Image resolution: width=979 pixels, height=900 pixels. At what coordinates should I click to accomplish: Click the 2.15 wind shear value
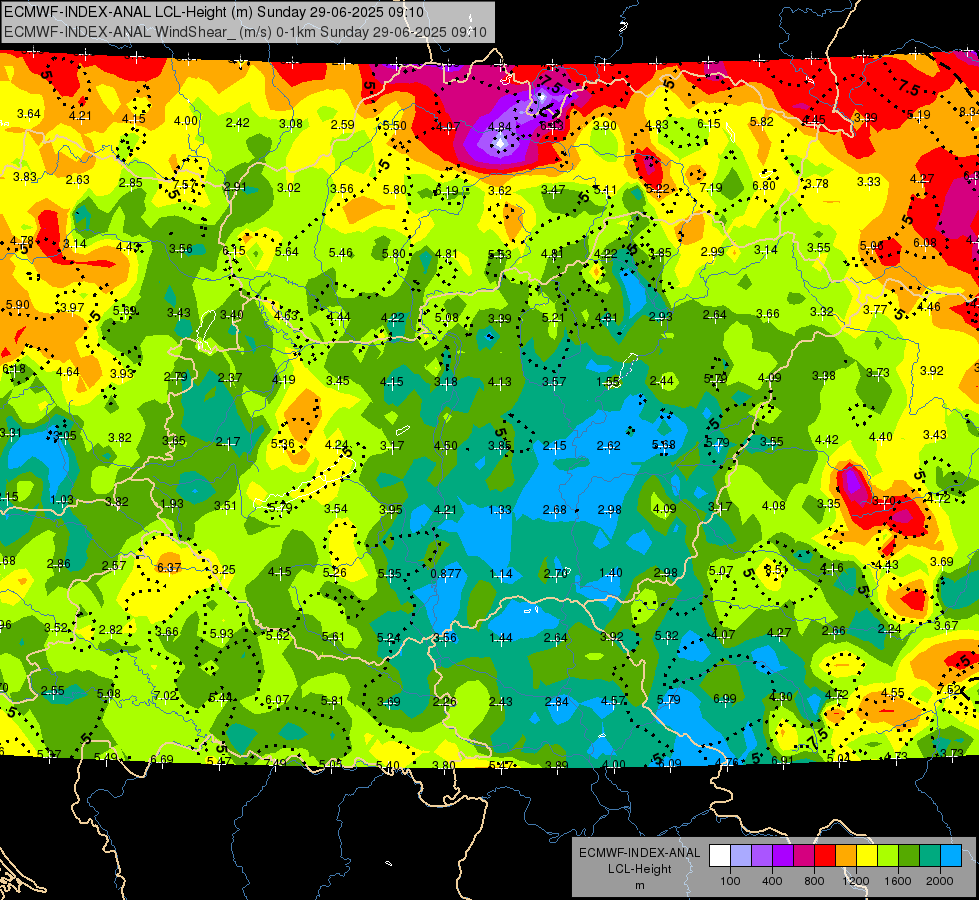click(554, 445)
